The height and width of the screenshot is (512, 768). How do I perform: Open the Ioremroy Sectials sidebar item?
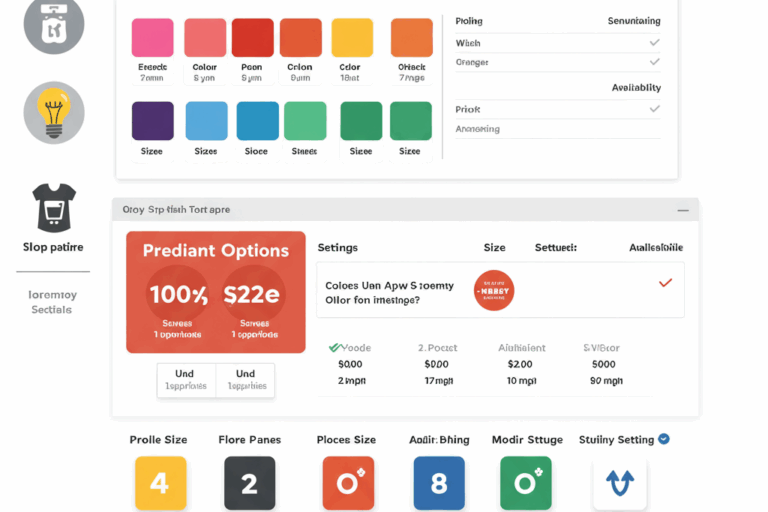[x=52, y=302]
